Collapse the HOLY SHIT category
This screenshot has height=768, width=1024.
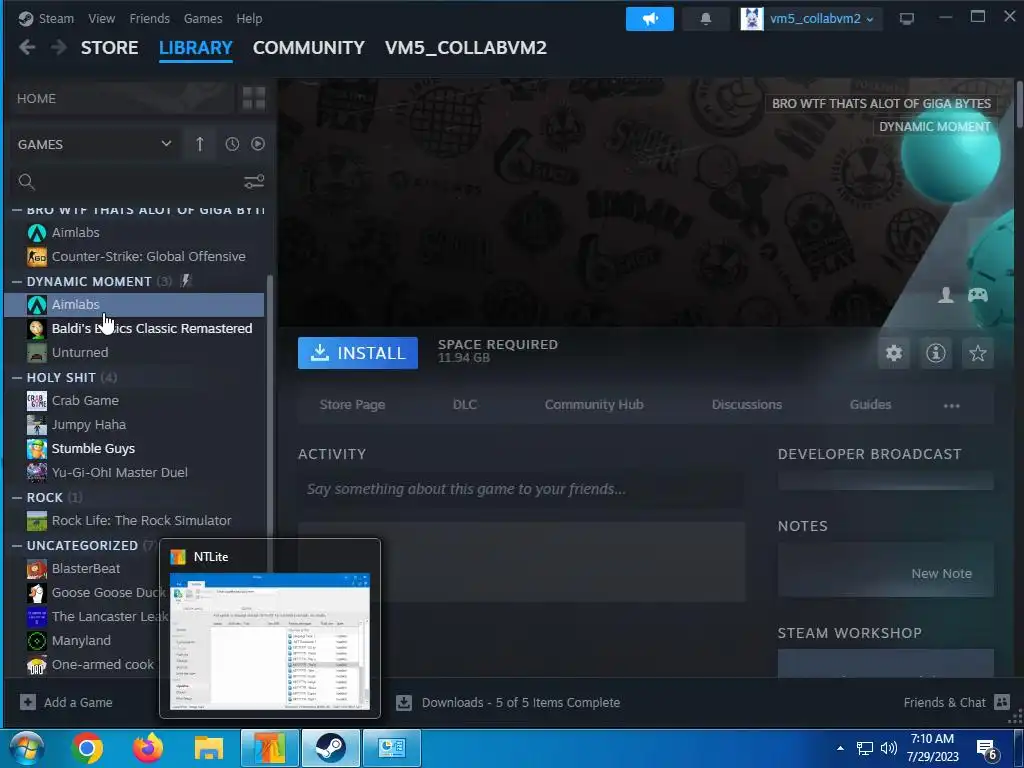tap(17, 377)
